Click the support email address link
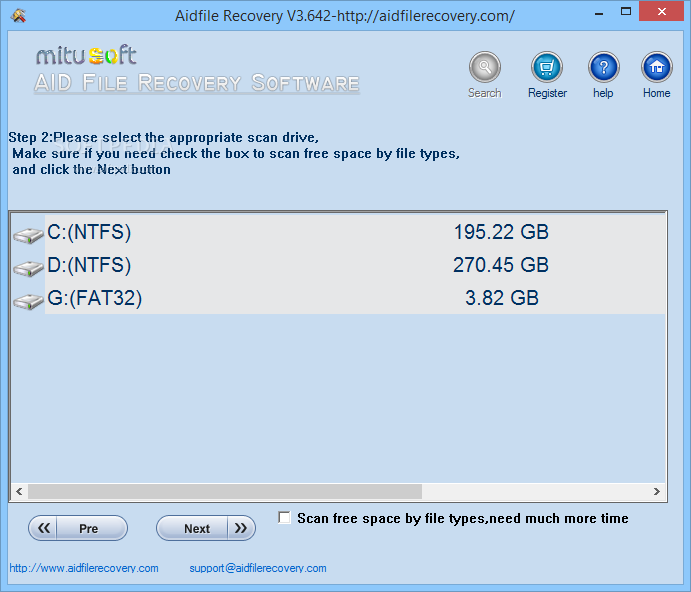 coord(258,568)
